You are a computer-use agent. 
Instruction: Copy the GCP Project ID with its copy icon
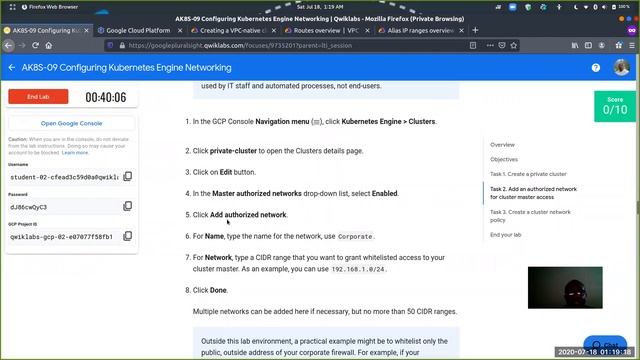point(128,236)
